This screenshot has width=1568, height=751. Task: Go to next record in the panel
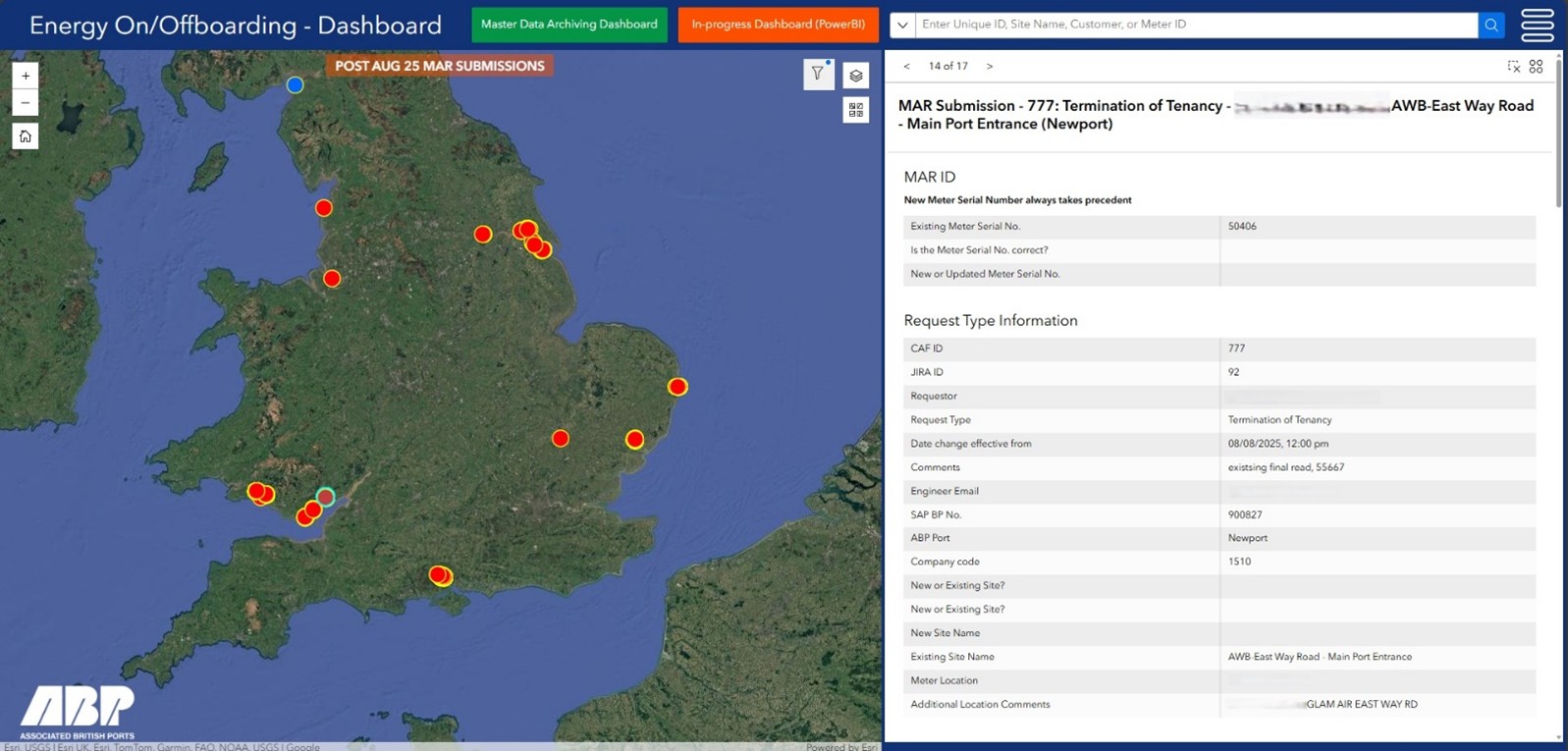(990, 67)
